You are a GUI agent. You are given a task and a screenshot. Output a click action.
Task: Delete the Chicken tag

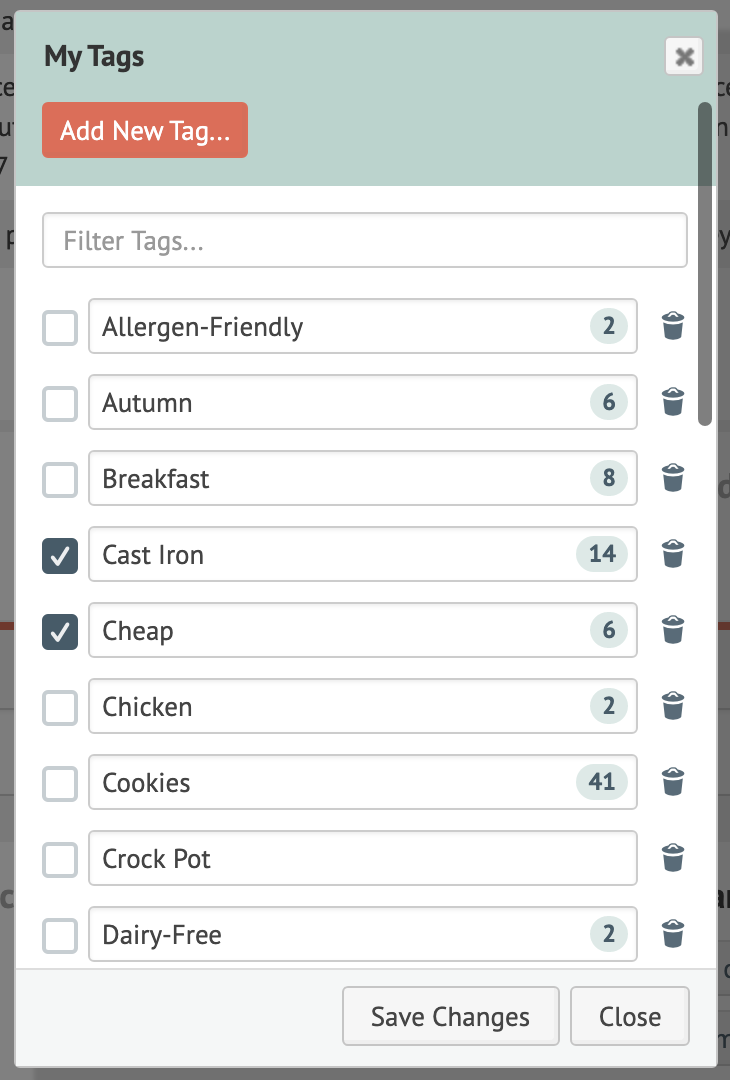673,706
